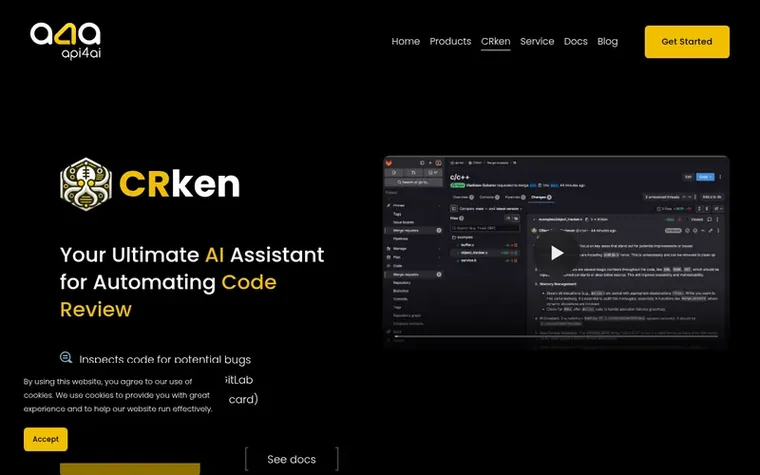This screenshot has width=760, height=475.
Task: Open the Docs navigation link
Action: tap(575, 42)
